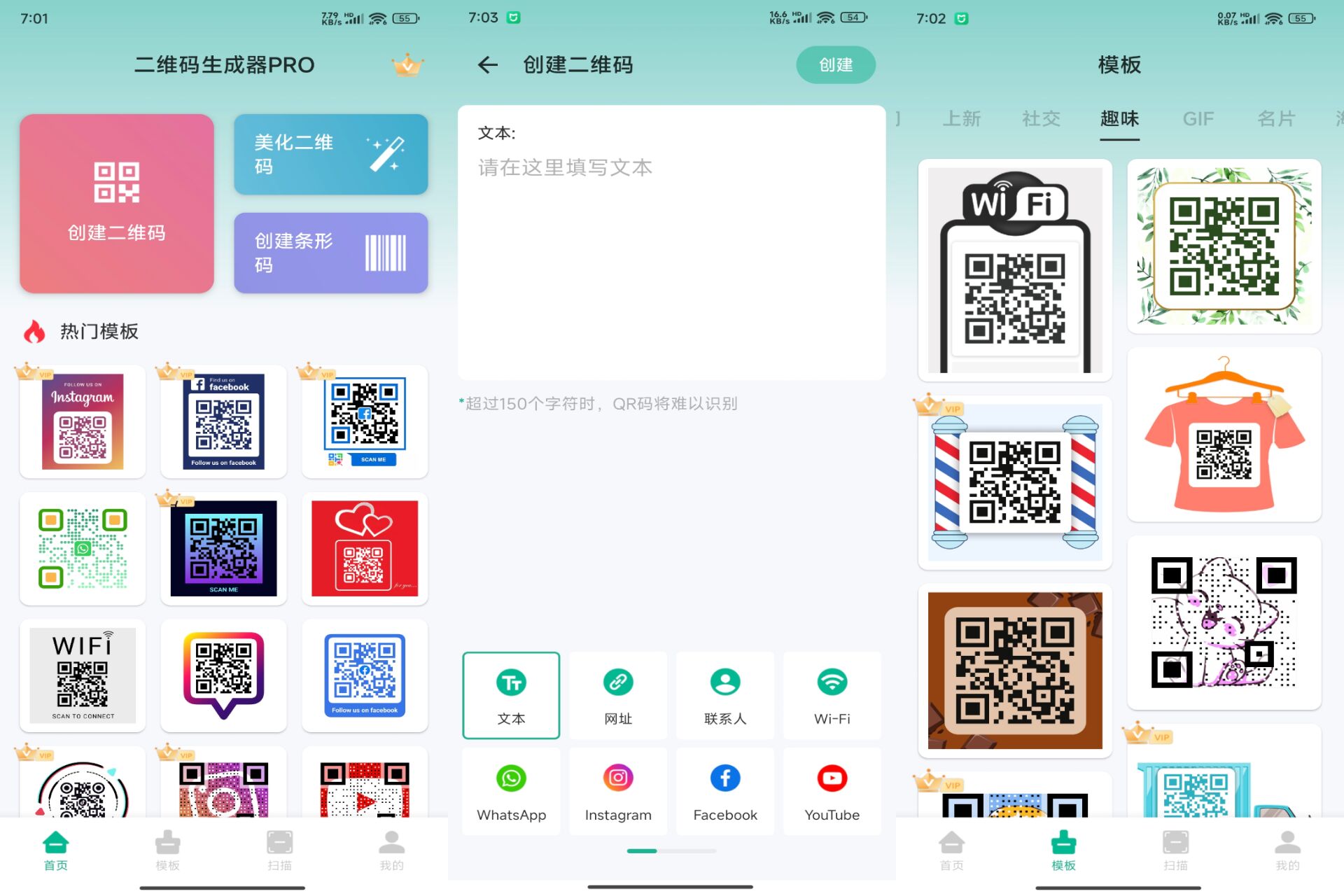The image size is (1344, 896).
Task: Select the WhatsApp QR type icon
Action: point(510,792)
